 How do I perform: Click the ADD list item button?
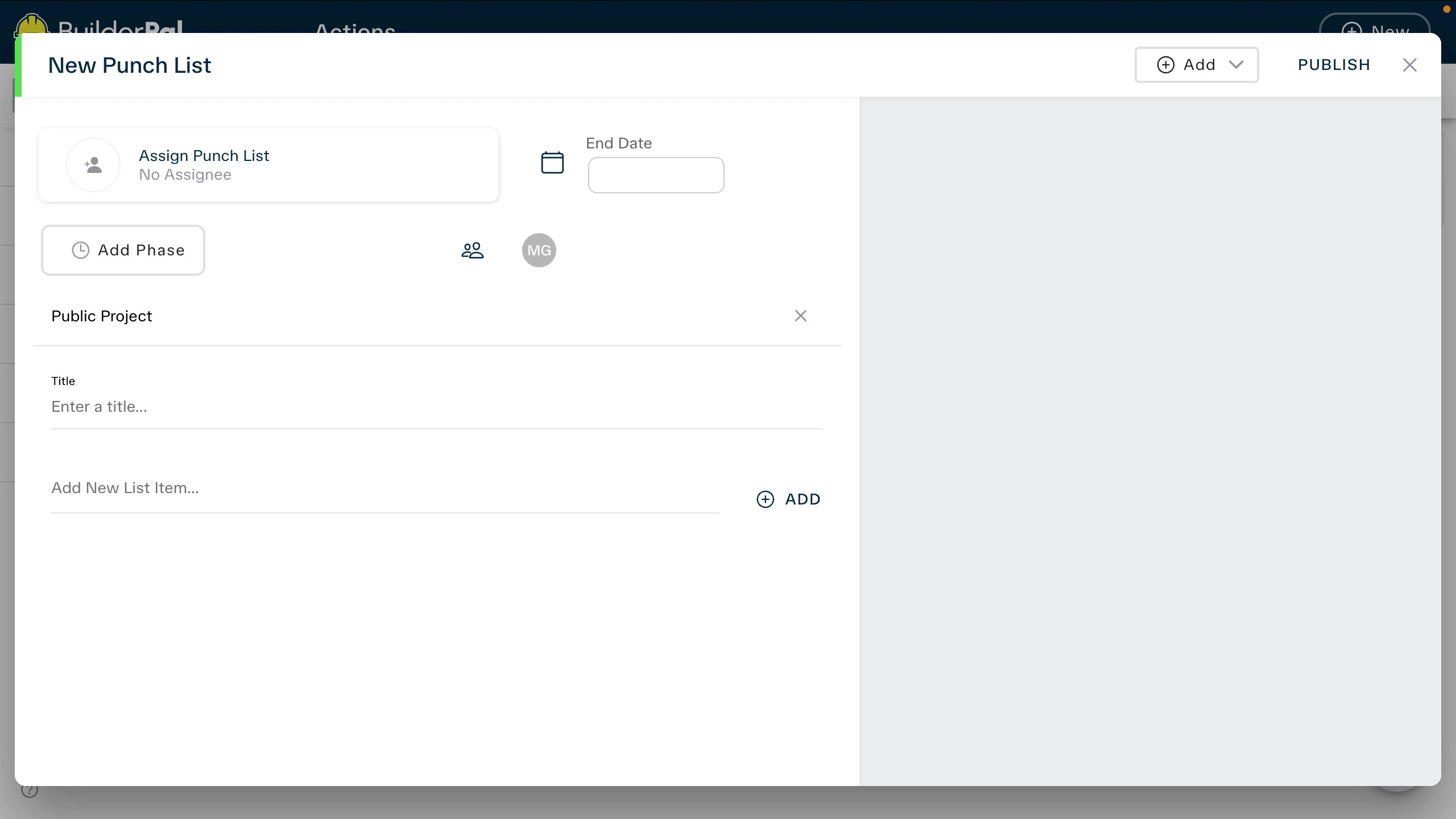click(802, 499)
